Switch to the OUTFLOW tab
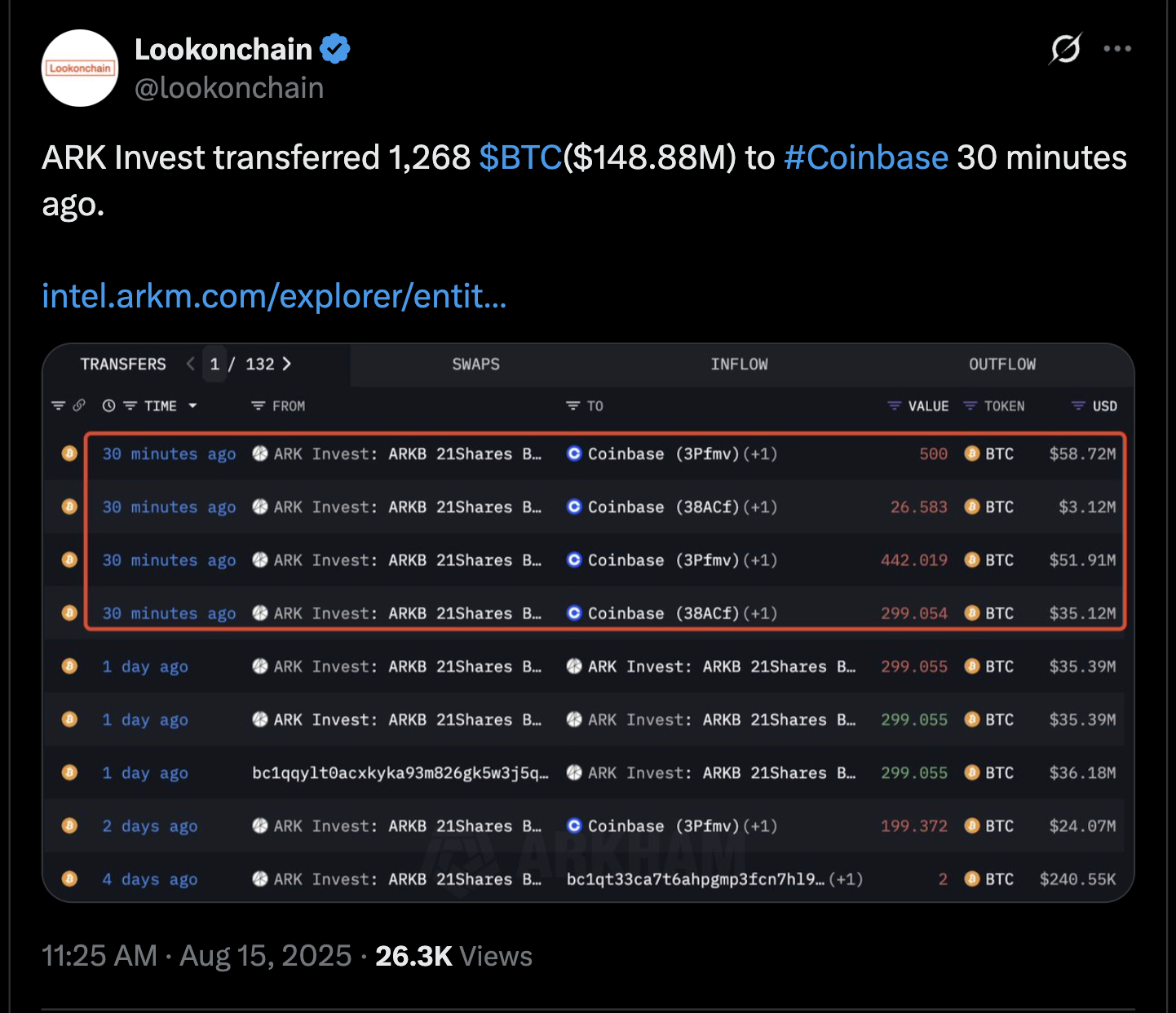This screenshot has height=1013, width=1176. 1001,365
